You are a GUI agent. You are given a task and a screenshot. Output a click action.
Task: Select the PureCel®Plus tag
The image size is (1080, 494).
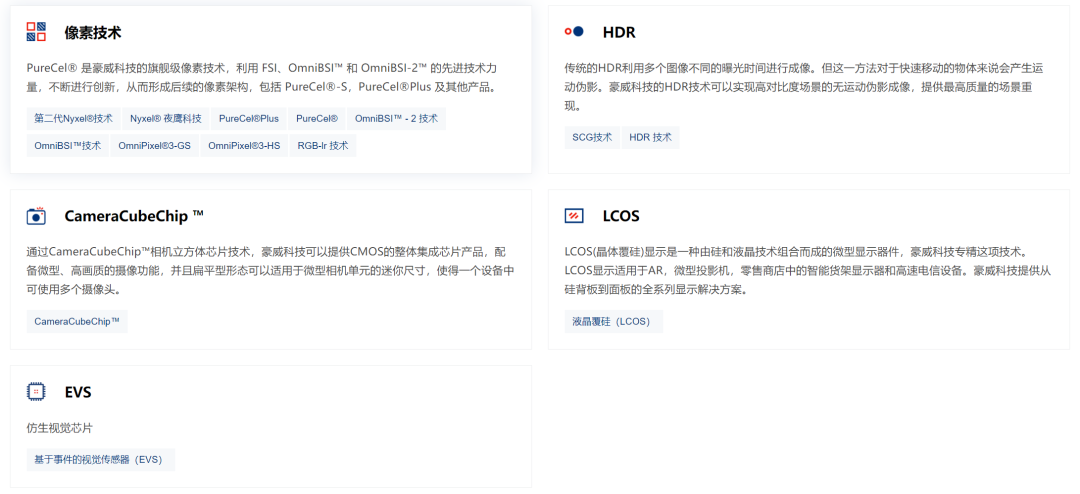[249, 119]
